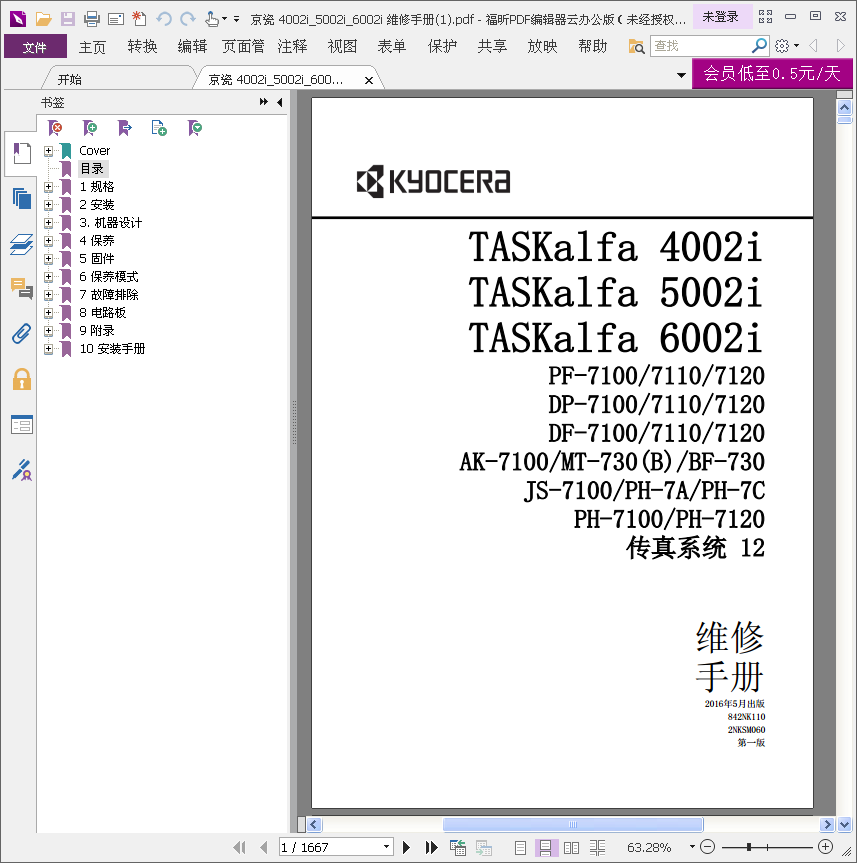857x863 pixels.
Task: Close the 京瓷 4002i document tab
Action: [369, 80]
